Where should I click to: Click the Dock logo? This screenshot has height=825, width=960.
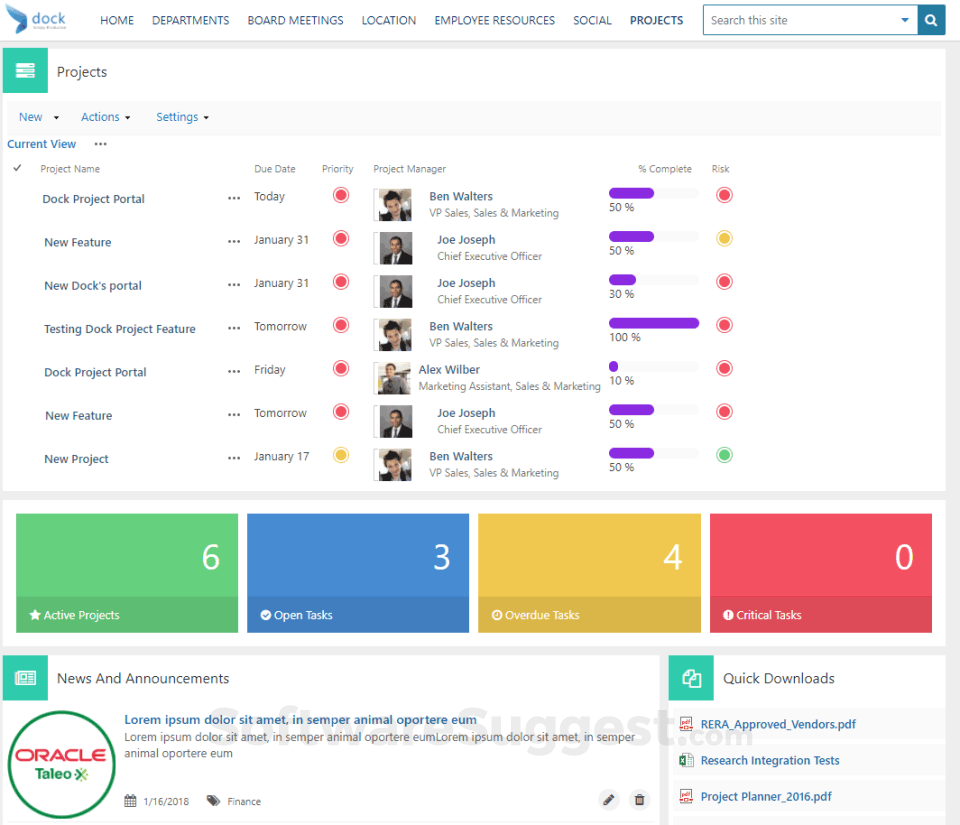[37, 20]
